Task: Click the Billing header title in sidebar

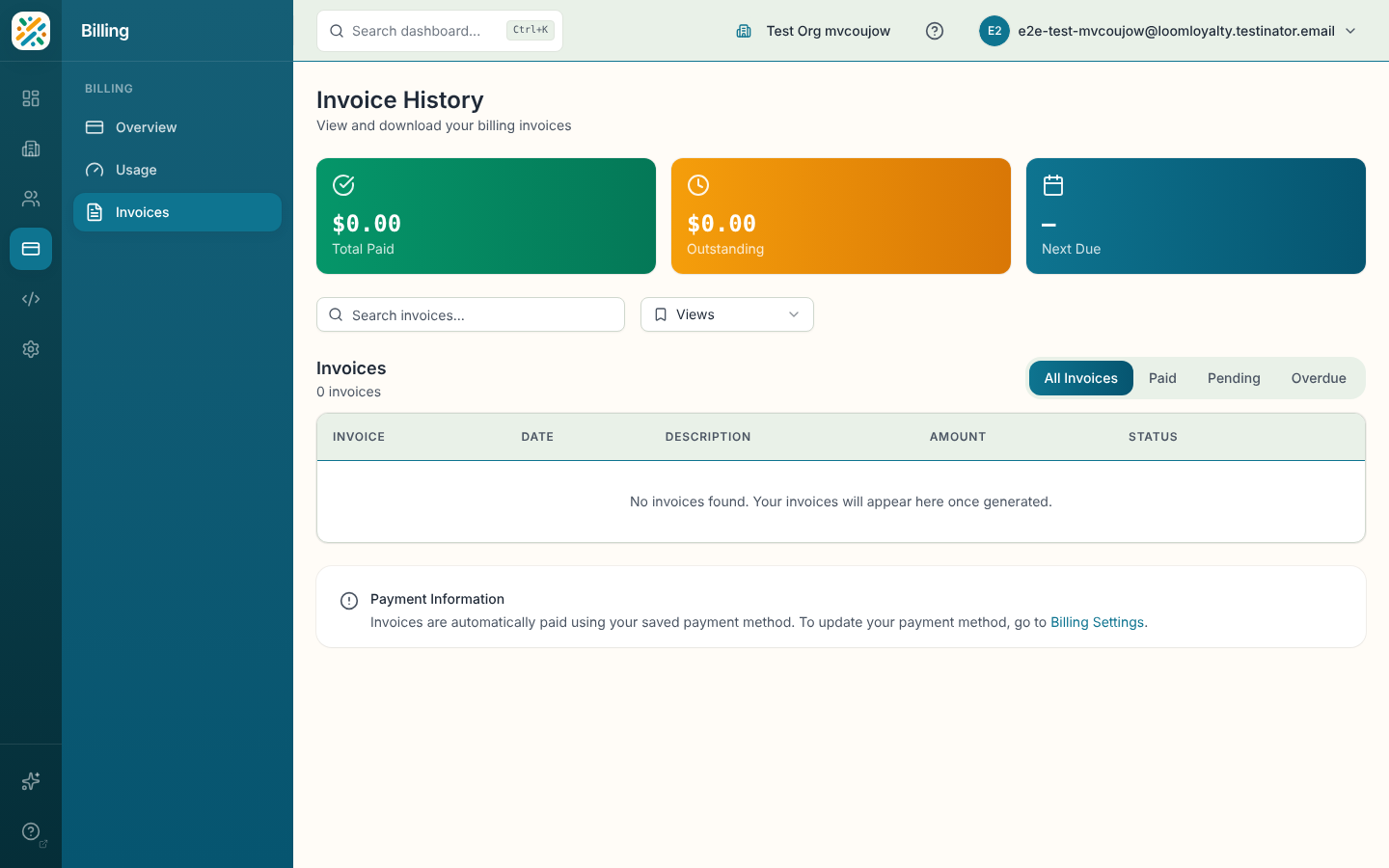Action: point(105,31)
